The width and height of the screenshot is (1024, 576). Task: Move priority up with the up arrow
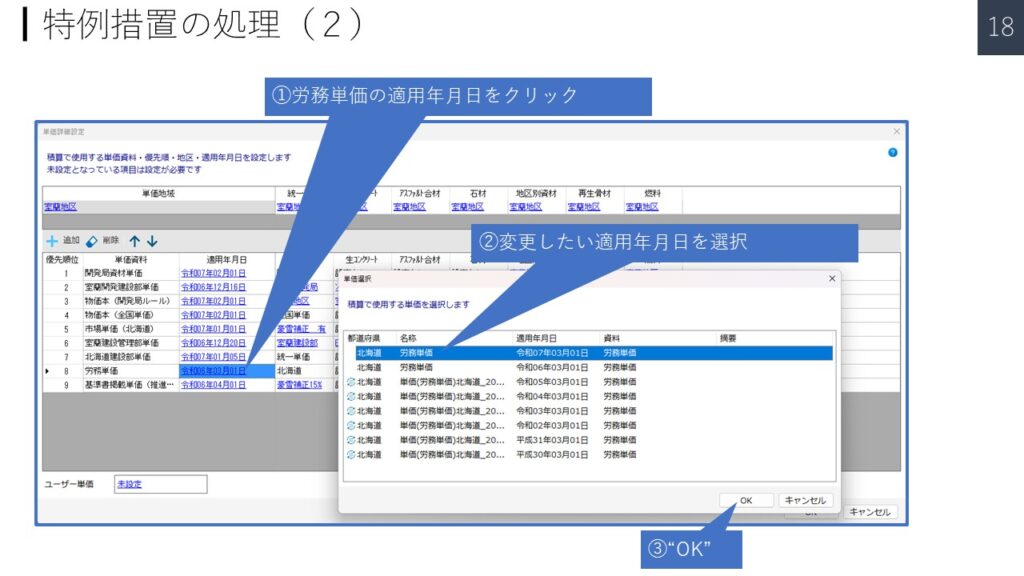point(135,241)
